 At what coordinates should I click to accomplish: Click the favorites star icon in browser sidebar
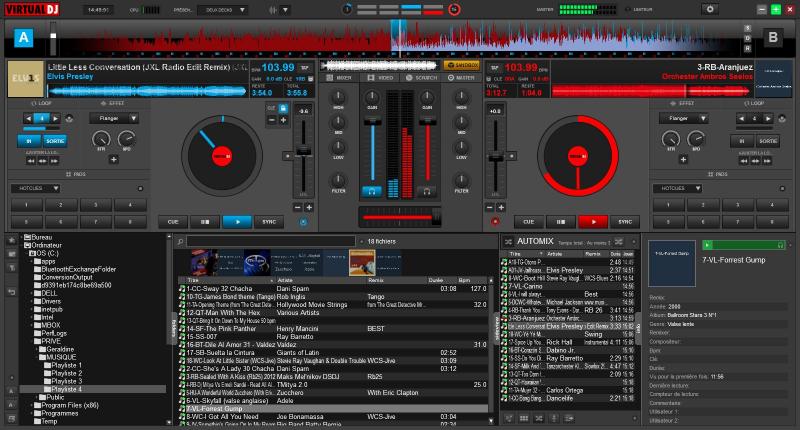click(11, 240)
